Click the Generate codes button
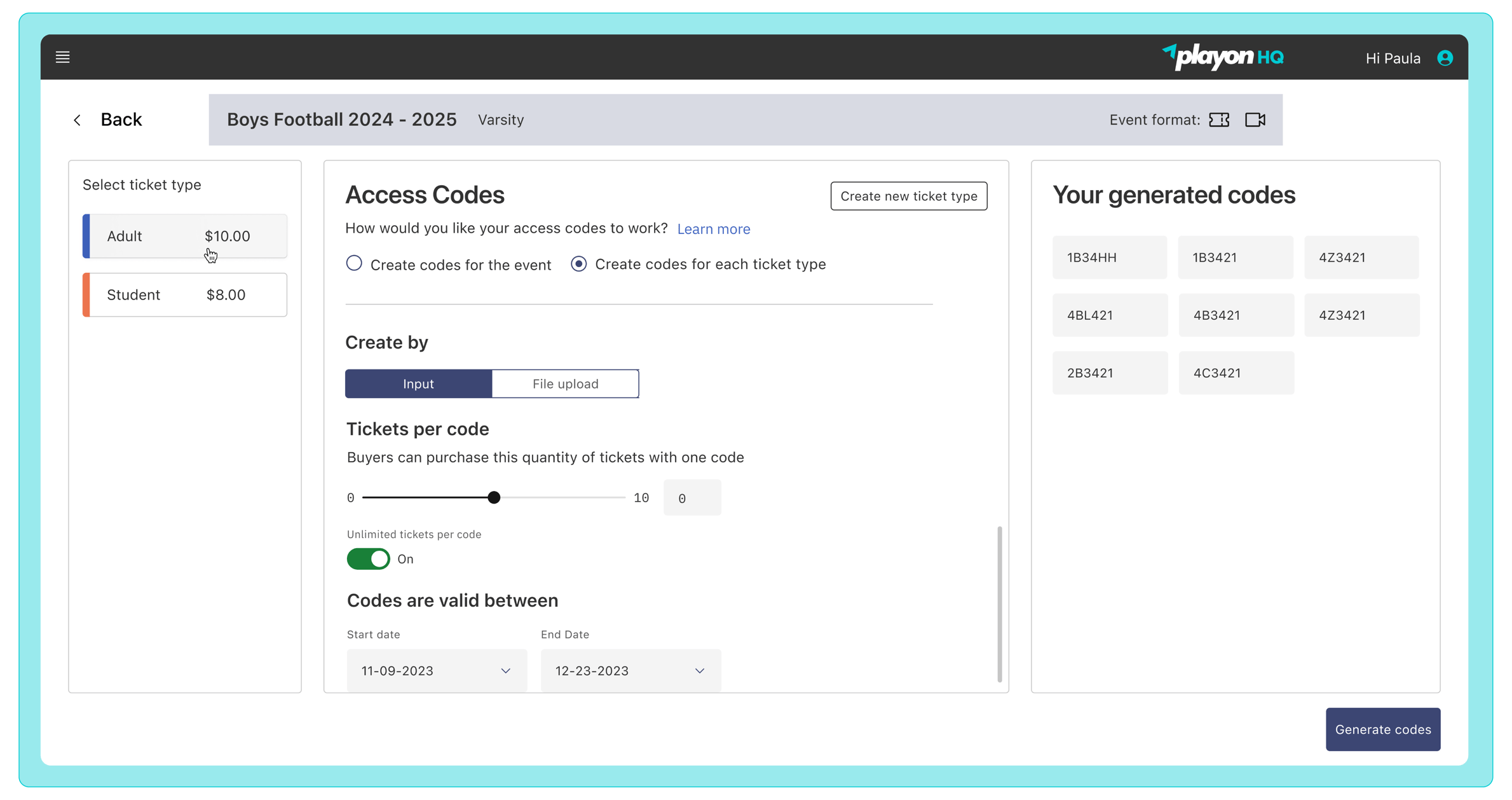Viewport: 1512px width, 800px height. click(1383, 729)
